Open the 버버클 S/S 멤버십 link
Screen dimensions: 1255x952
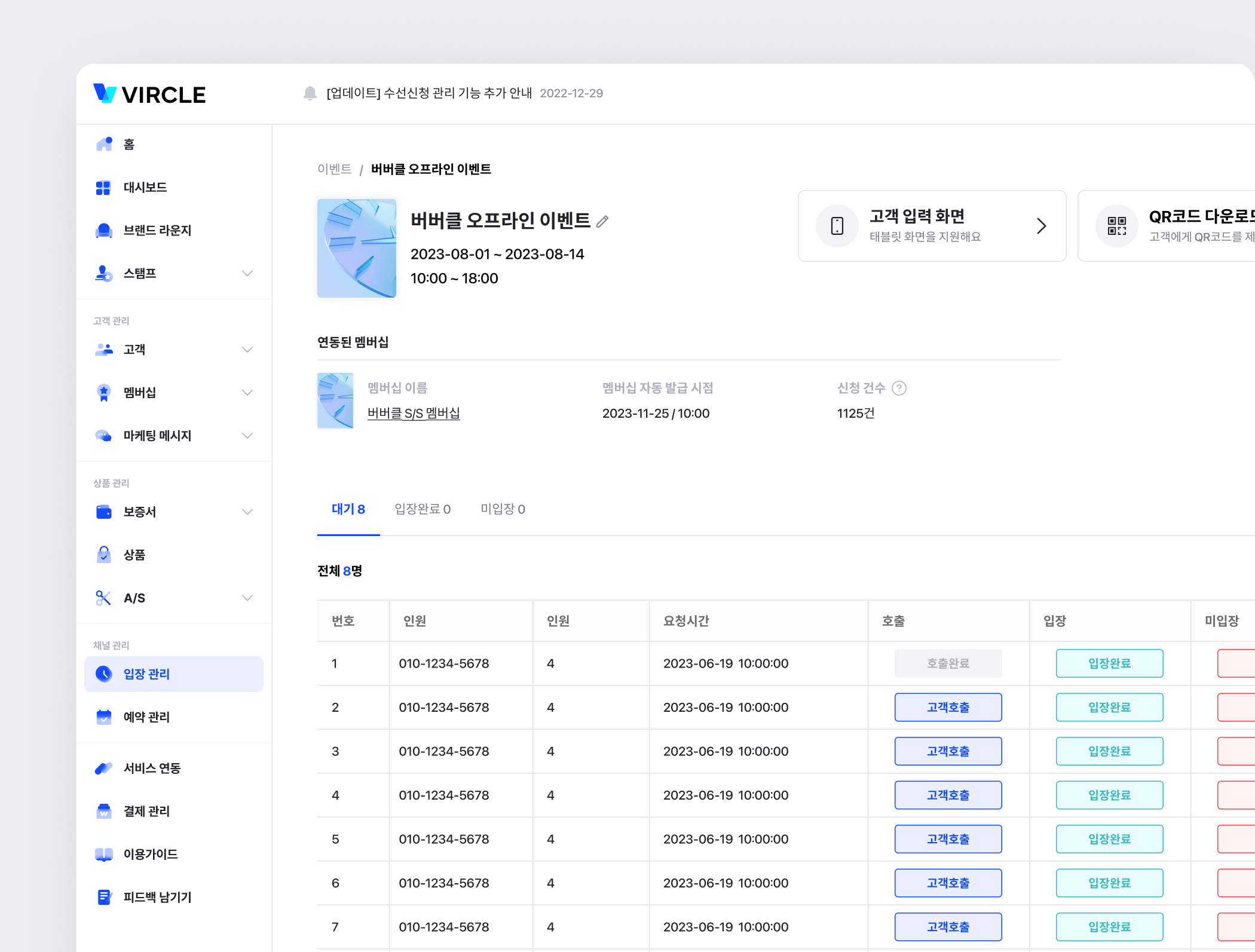(414, 414)
